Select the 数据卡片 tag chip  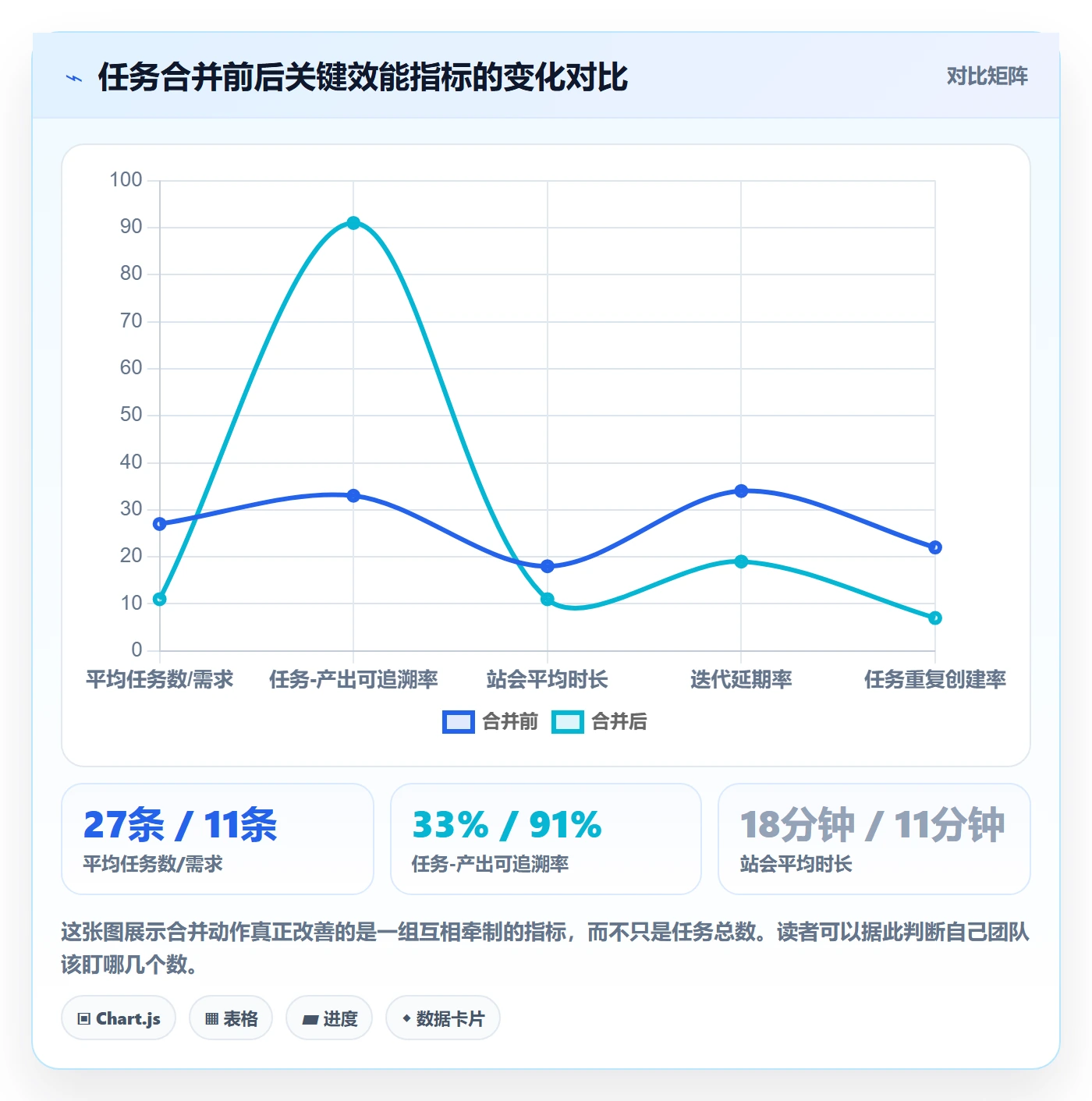tap(443, 1018)
